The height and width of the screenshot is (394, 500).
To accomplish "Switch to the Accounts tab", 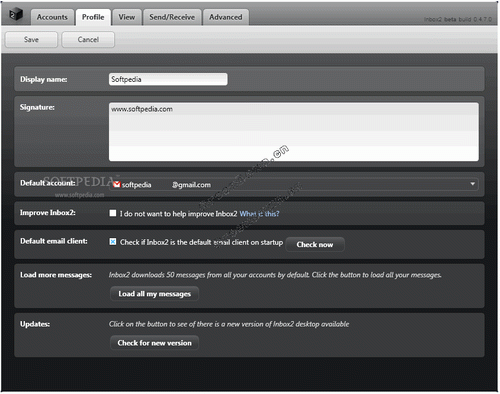I will (x=52, y=17).
